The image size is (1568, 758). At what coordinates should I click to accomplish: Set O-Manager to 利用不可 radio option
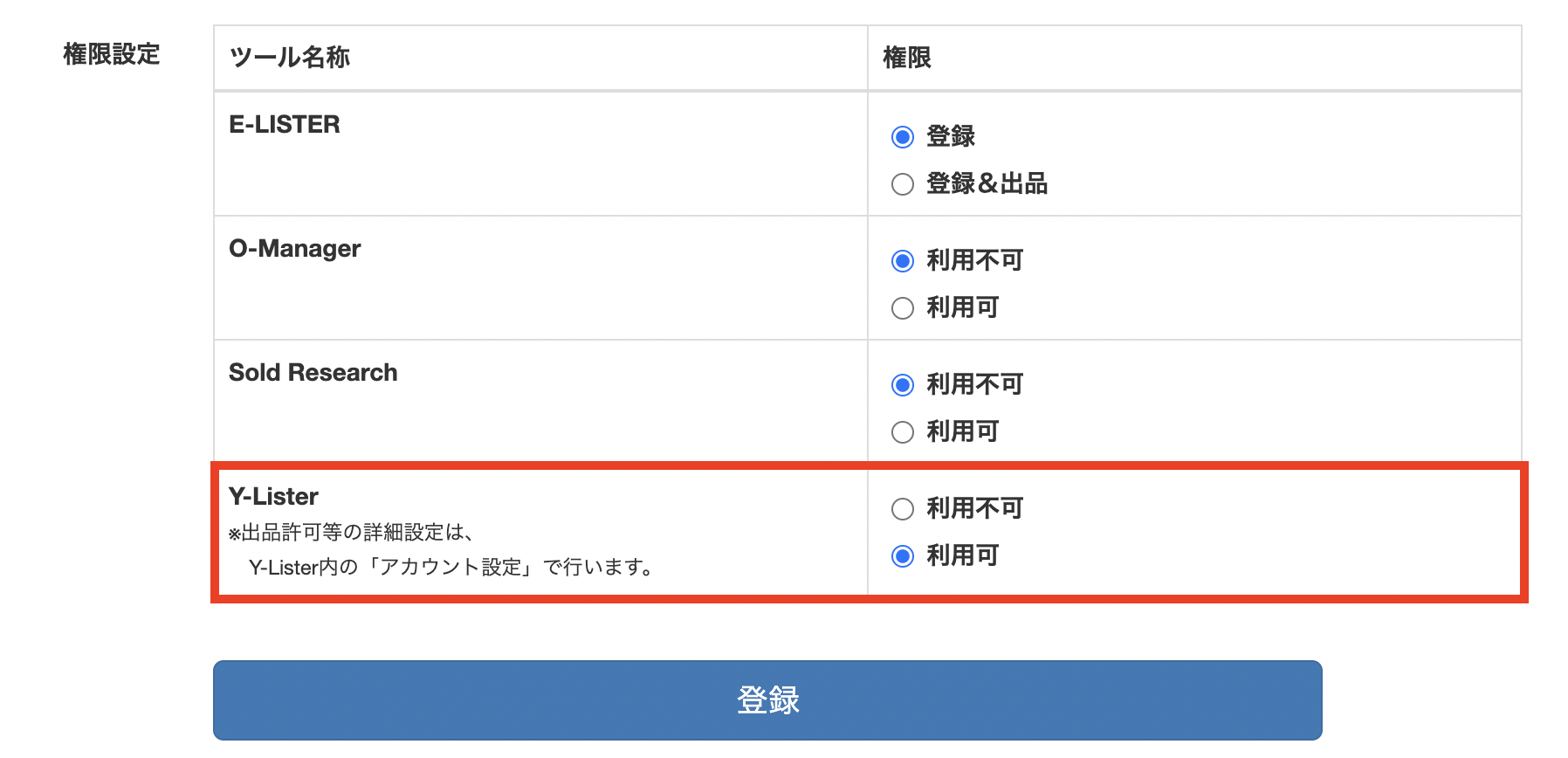tap(903, 261)
